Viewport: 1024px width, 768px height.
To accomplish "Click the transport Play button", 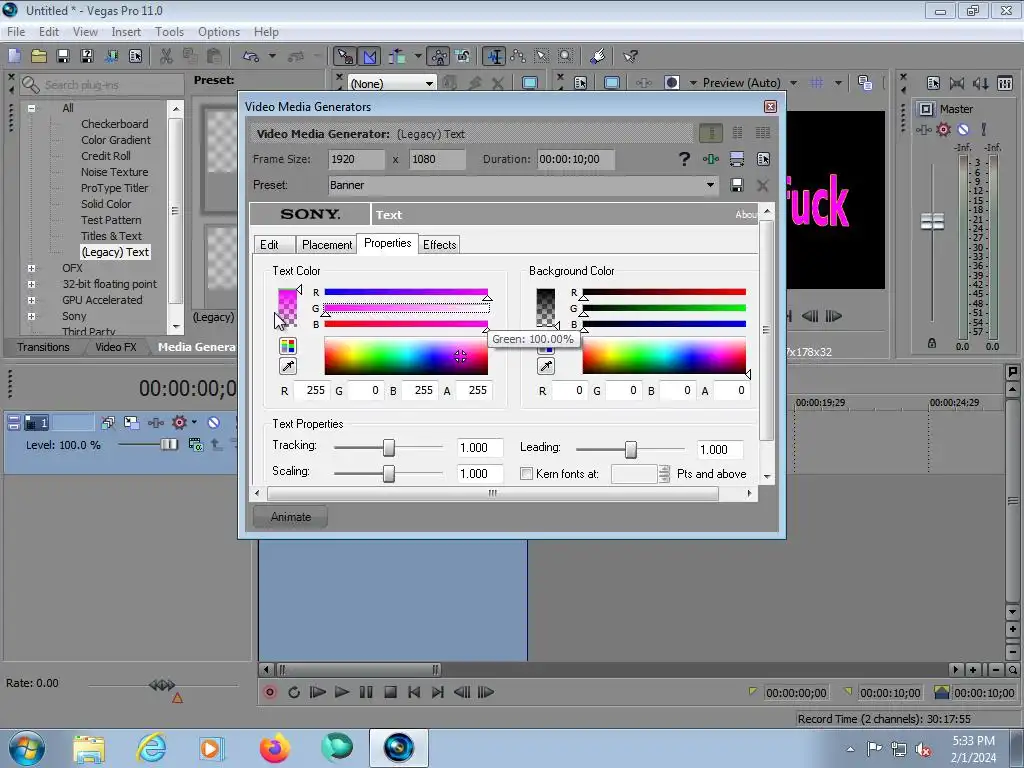I will tap(342, 692).
